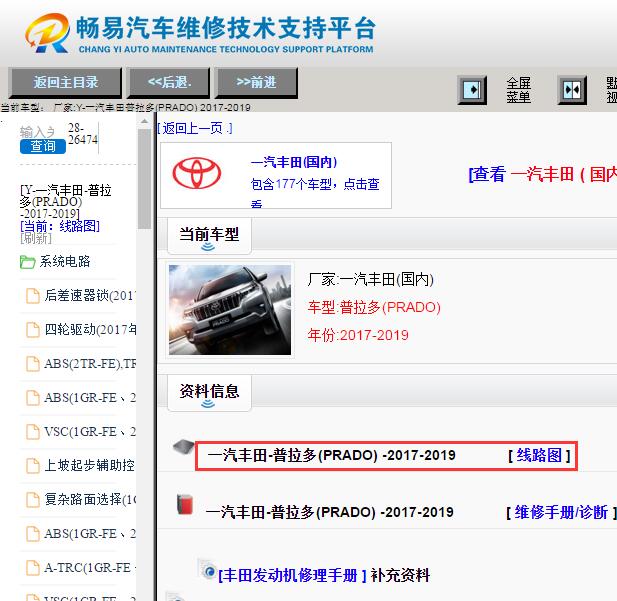Open the first ABS(1GR-FE item above VSC

point(90,398)
